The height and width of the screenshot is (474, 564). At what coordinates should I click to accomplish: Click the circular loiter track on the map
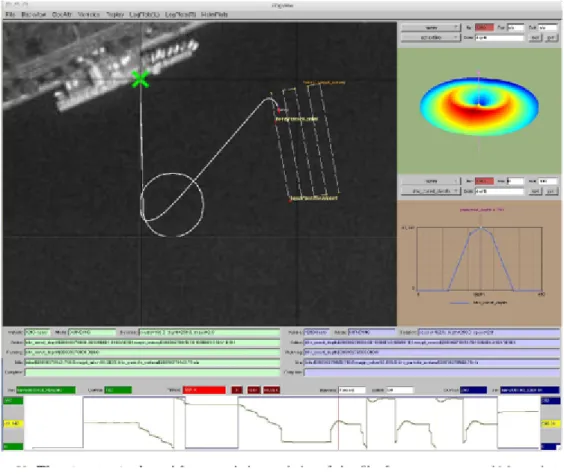pos(172,205)
